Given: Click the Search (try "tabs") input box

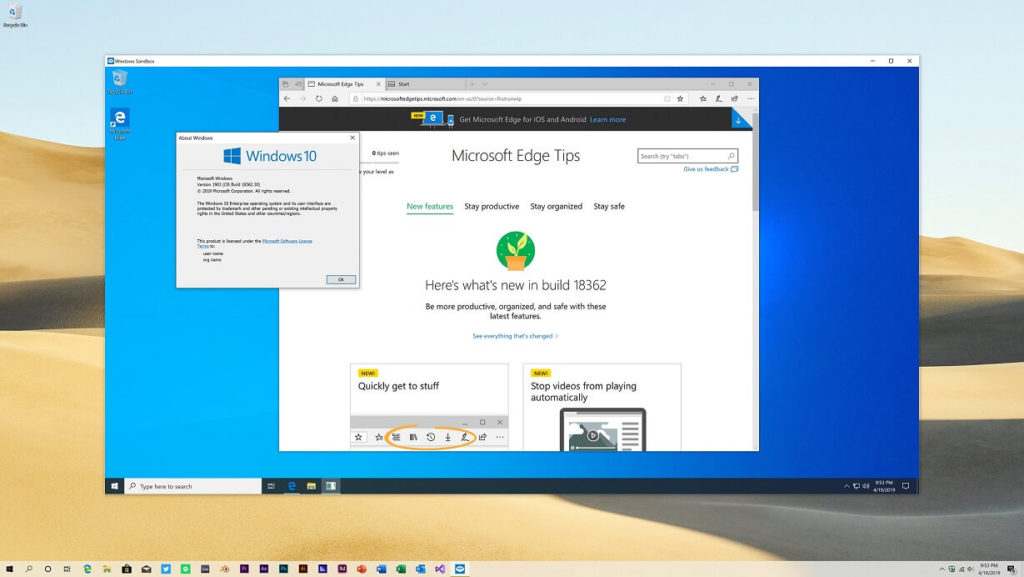Looking at the screenshot, I should pos(685,157).
